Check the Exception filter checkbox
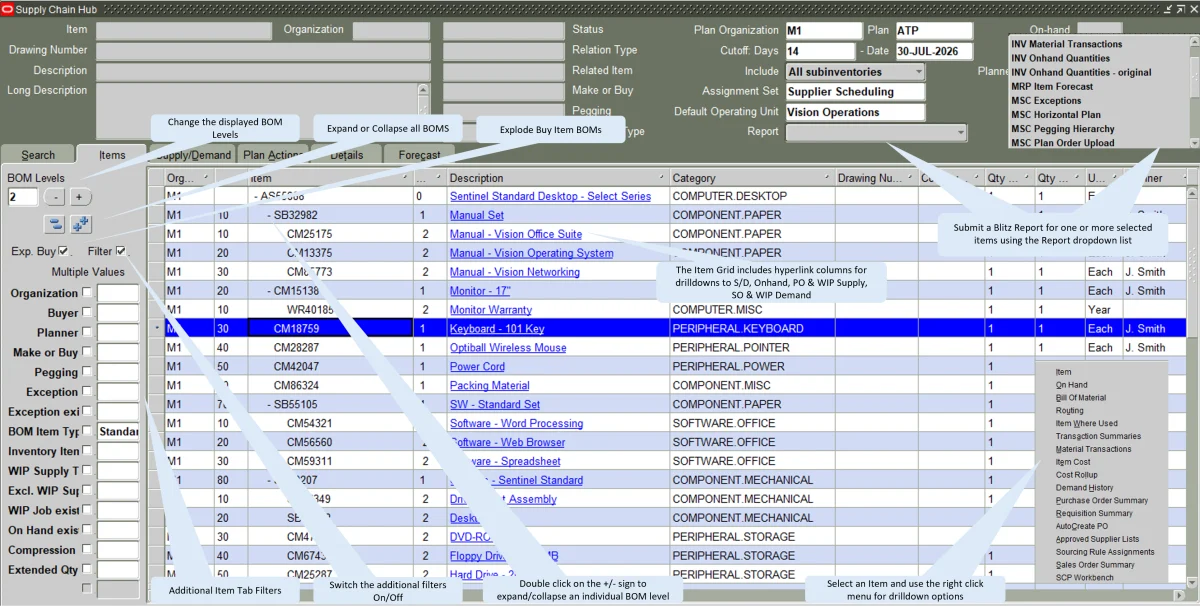Screen dimensions: 1200x610 [88, 392]
